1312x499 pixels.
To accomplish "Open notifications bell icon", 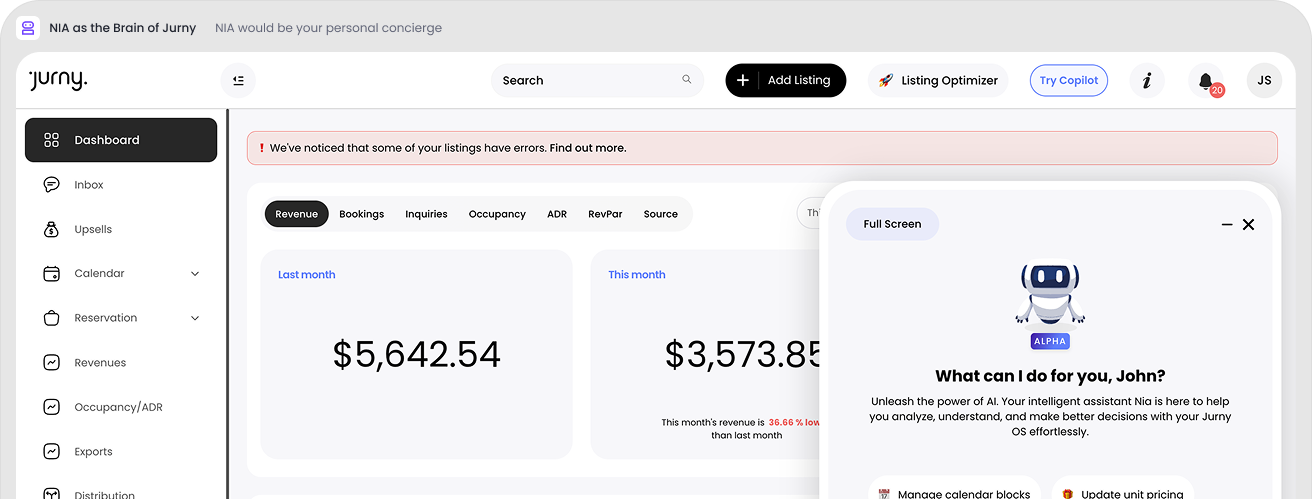I will point(1205,81).
